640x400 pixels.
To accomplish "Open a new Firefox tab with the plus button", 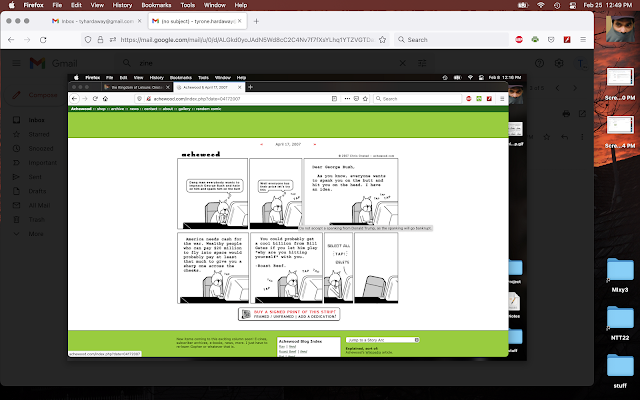I will (256, 21).
